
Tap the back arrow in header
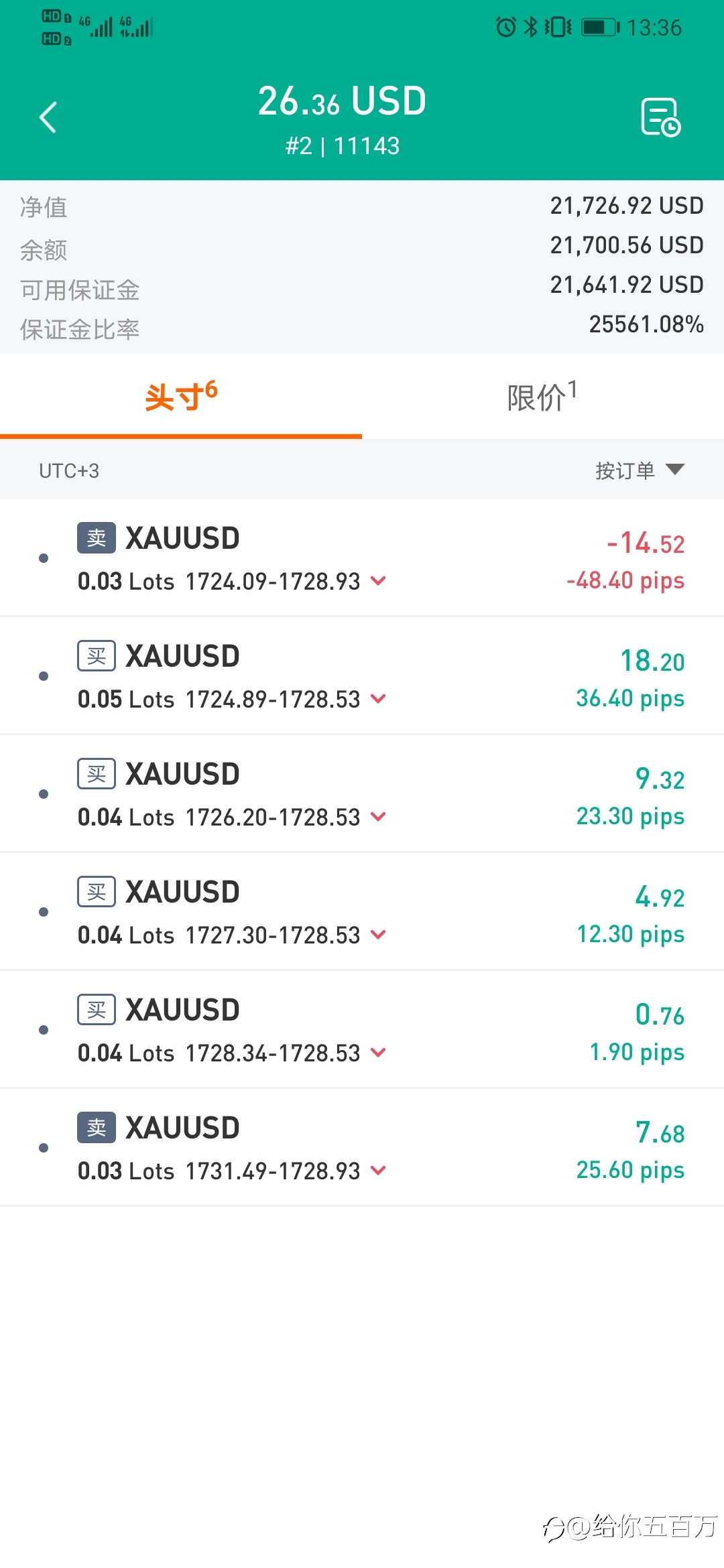coord(48,117)
